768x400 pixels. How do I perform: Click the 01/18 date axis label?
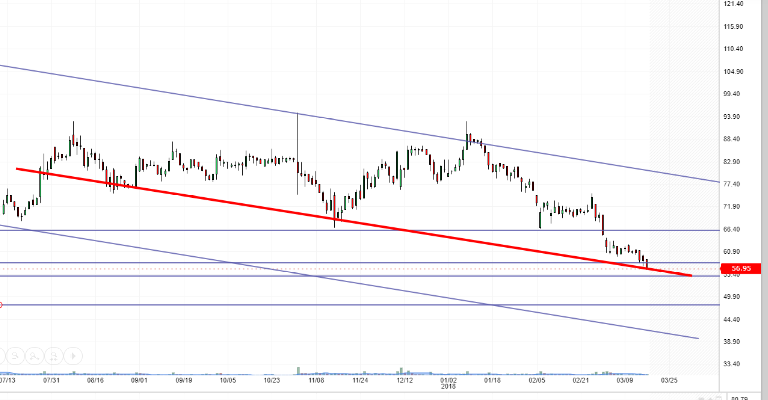point(492,380)
